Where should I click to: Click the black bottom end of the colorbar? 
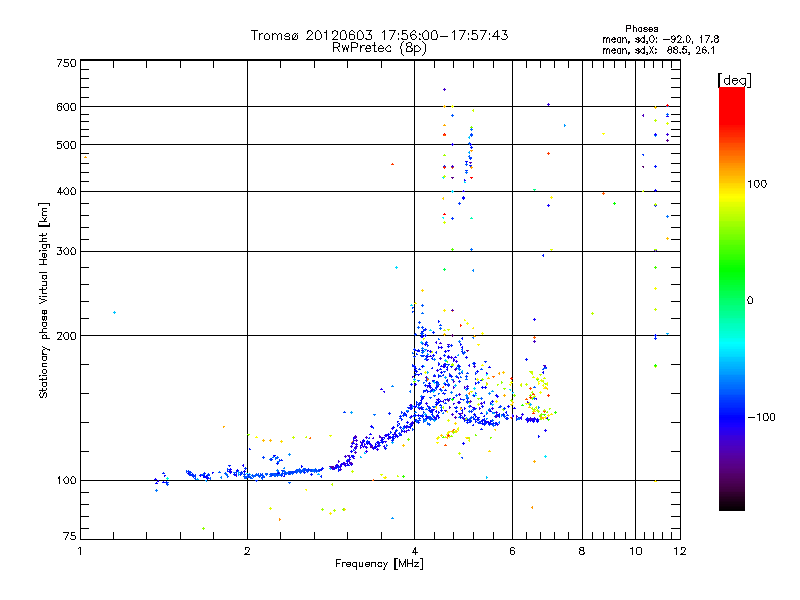(x=732, y=503)
